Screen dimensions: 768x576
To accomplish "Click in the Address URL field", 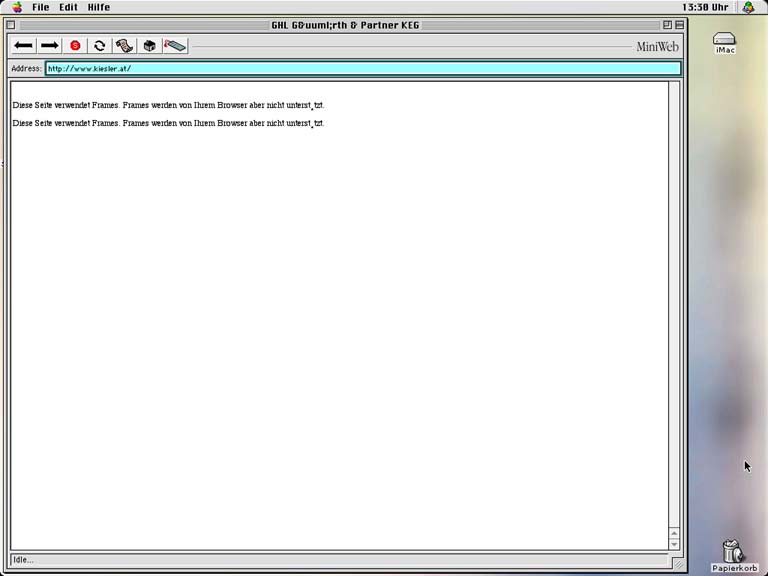I will pyautogui.click(x=362, y=69).
